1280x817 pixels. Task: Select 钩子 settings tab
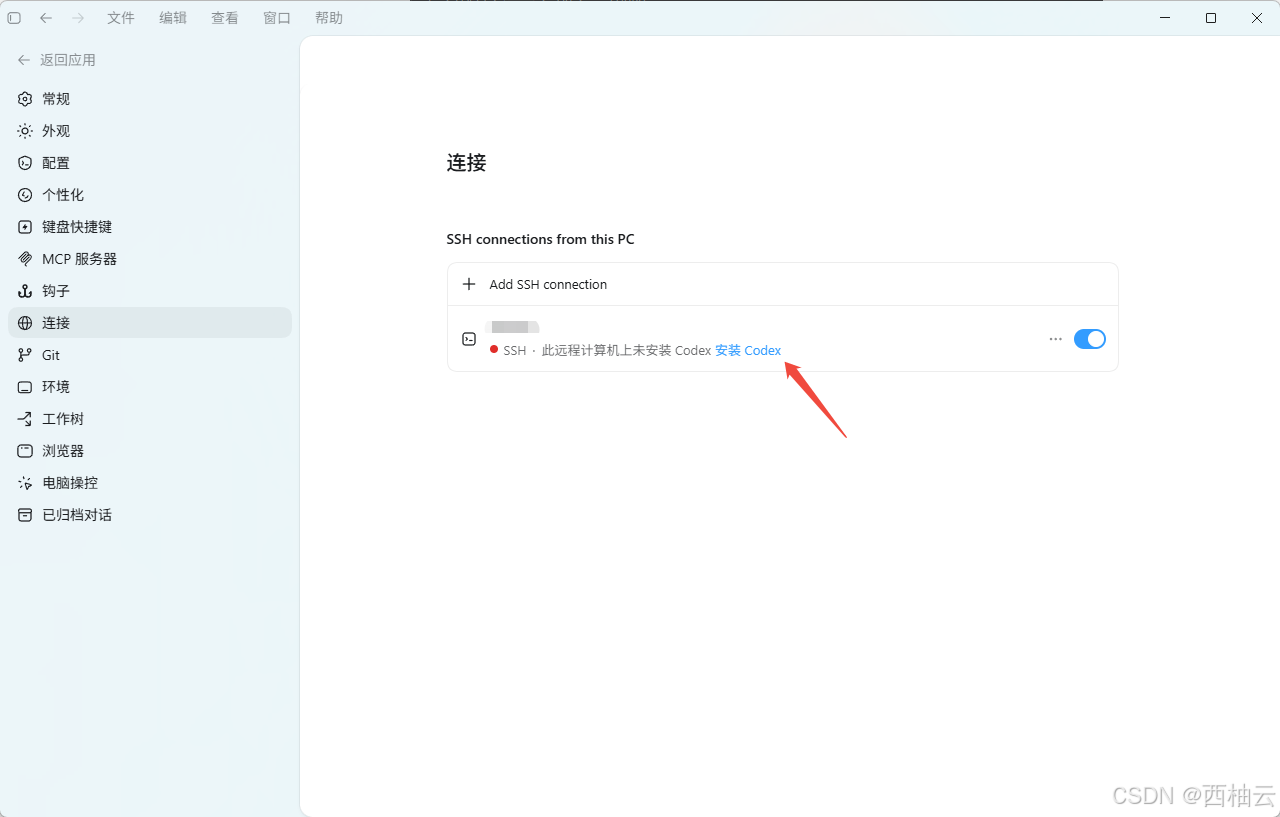(x=150, y=291)
